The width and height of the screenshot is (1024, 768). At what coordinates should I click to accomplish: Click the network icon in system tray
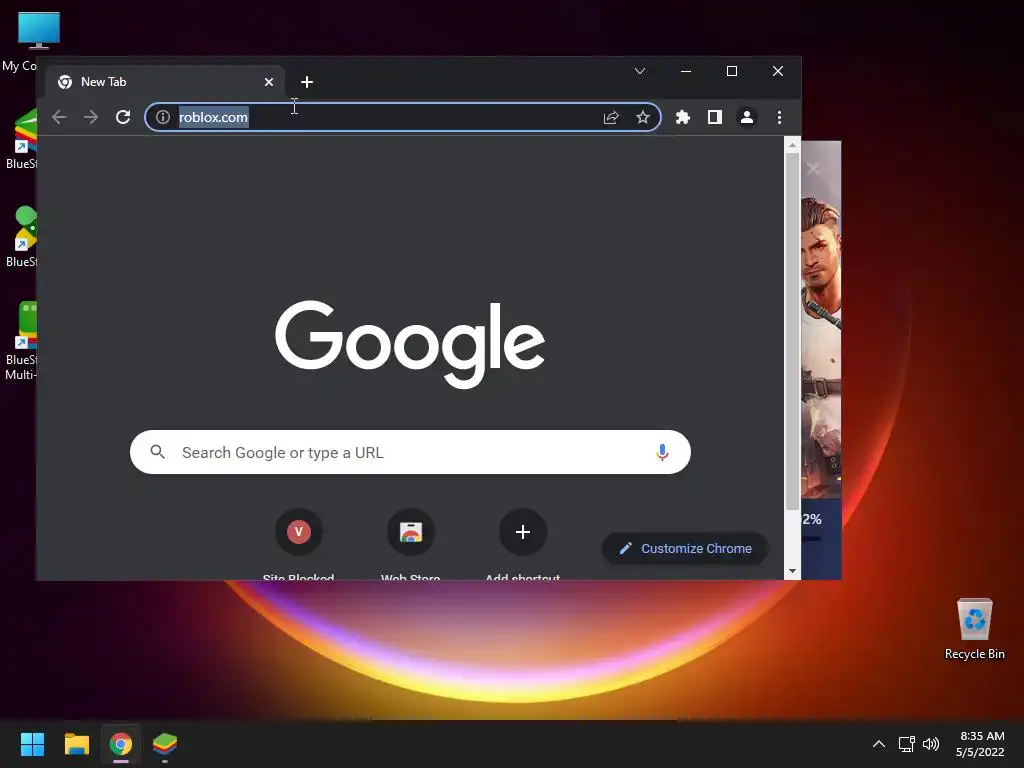(906, 744)
